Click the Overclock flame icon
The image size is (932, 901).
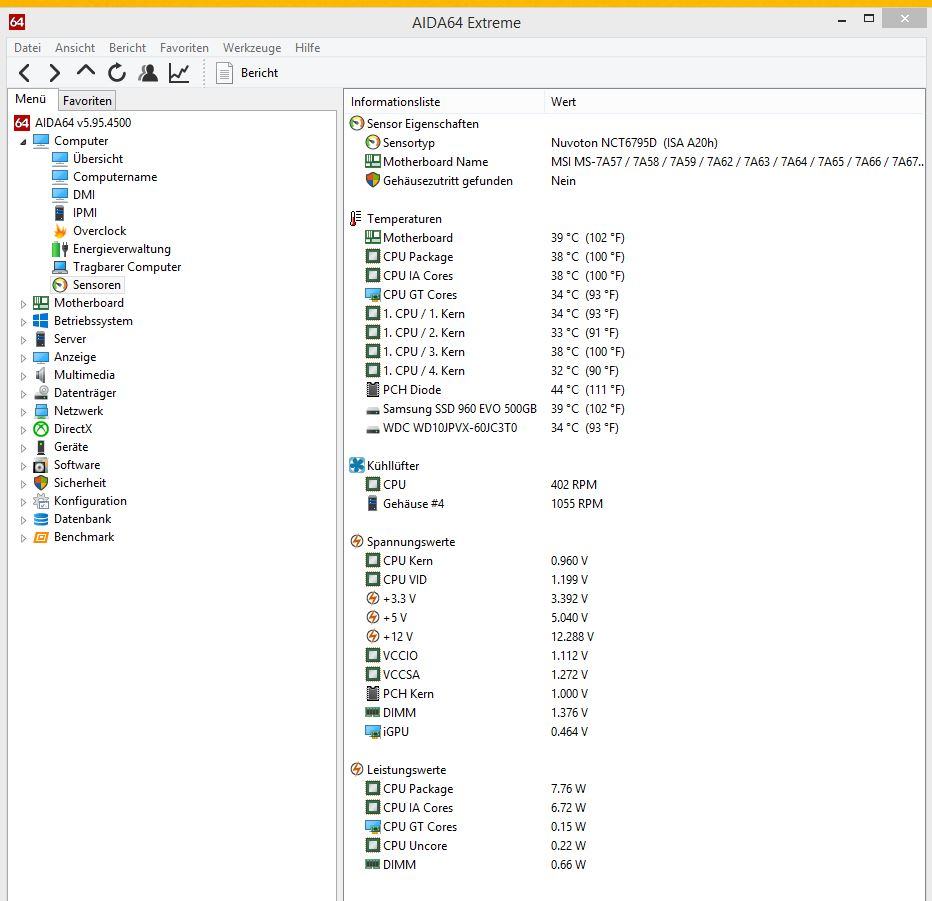tap(60, 231)
